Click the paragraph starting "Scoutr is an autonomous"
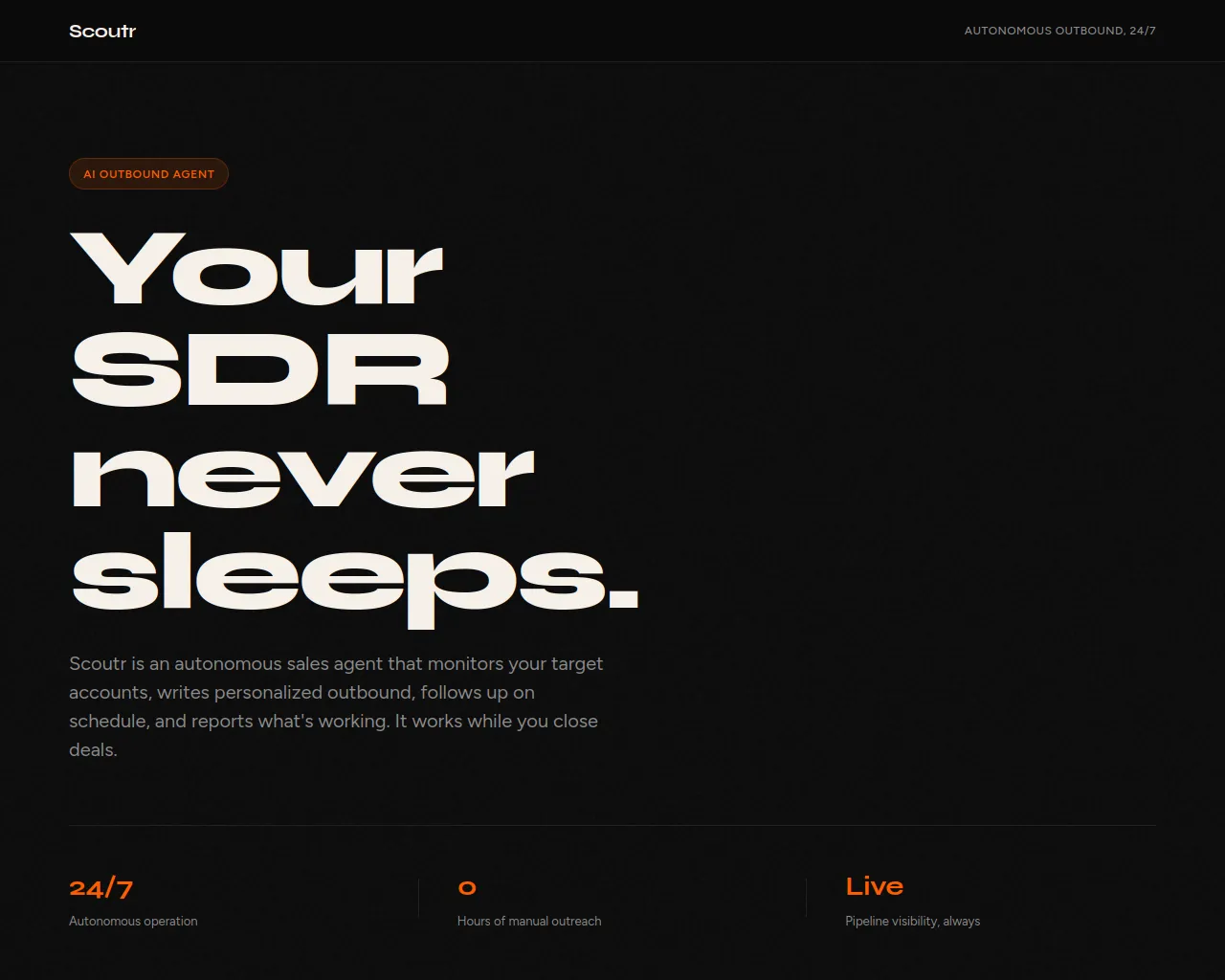This screenshot has height=980, width=1225. 336,706
